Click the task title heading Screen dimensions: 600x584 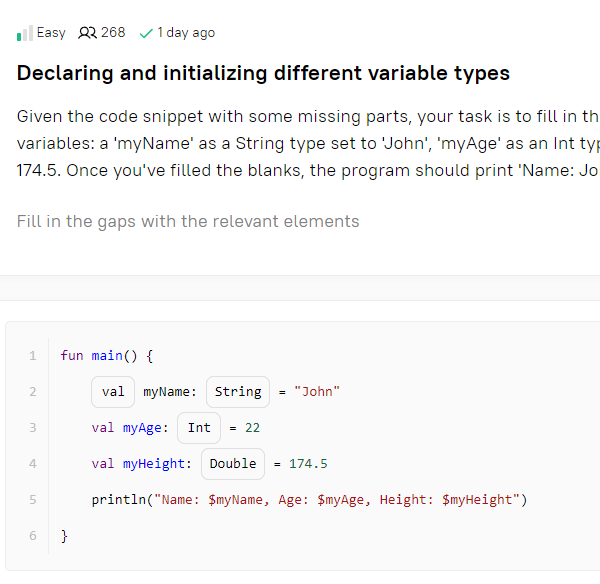click(x=263, y=73)
